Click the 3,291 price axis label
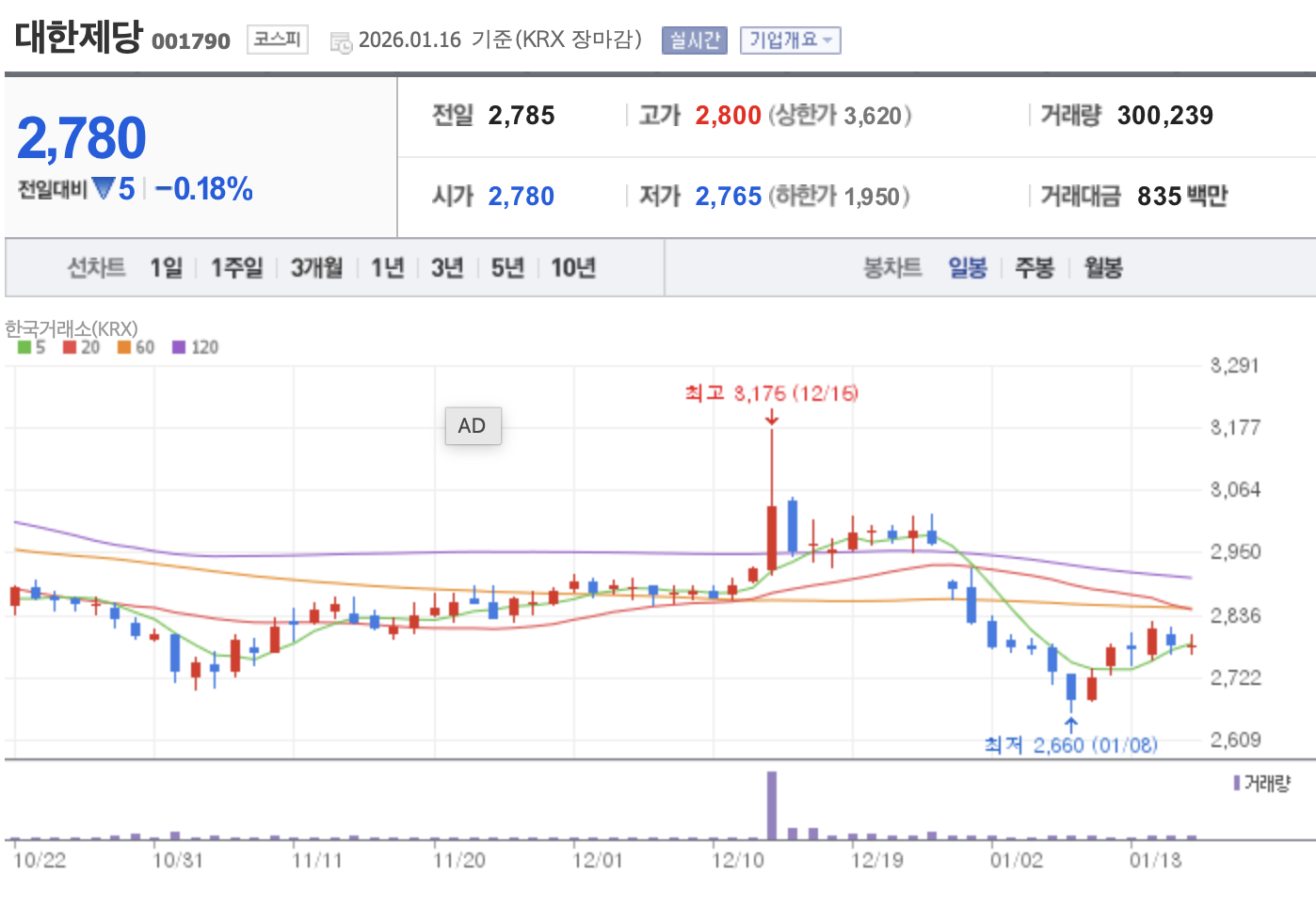This screenshot has width=1316, height=907. pyautogui.click(x=1234, y=365)
